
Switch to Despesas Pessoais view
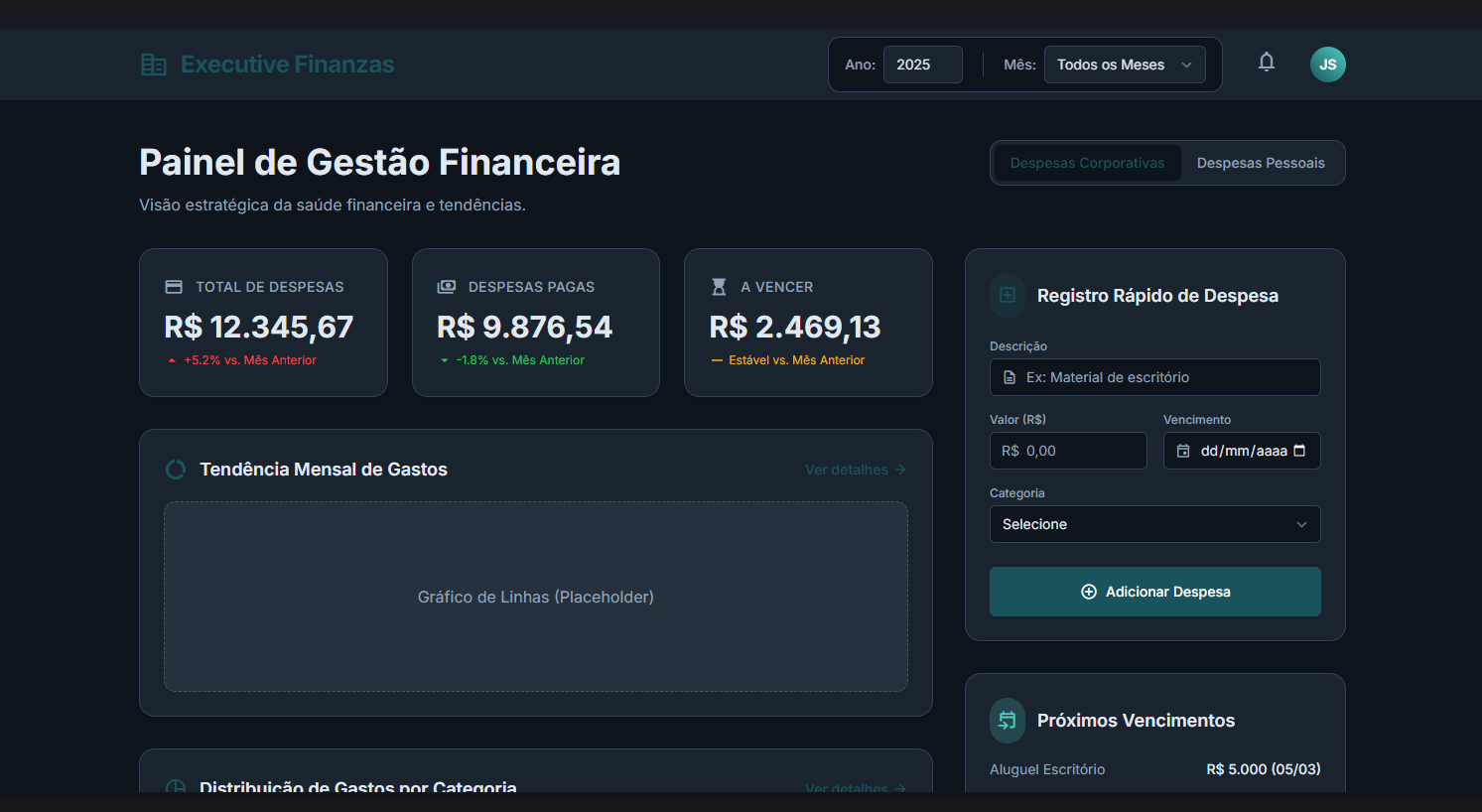[x=1261, y=162]
